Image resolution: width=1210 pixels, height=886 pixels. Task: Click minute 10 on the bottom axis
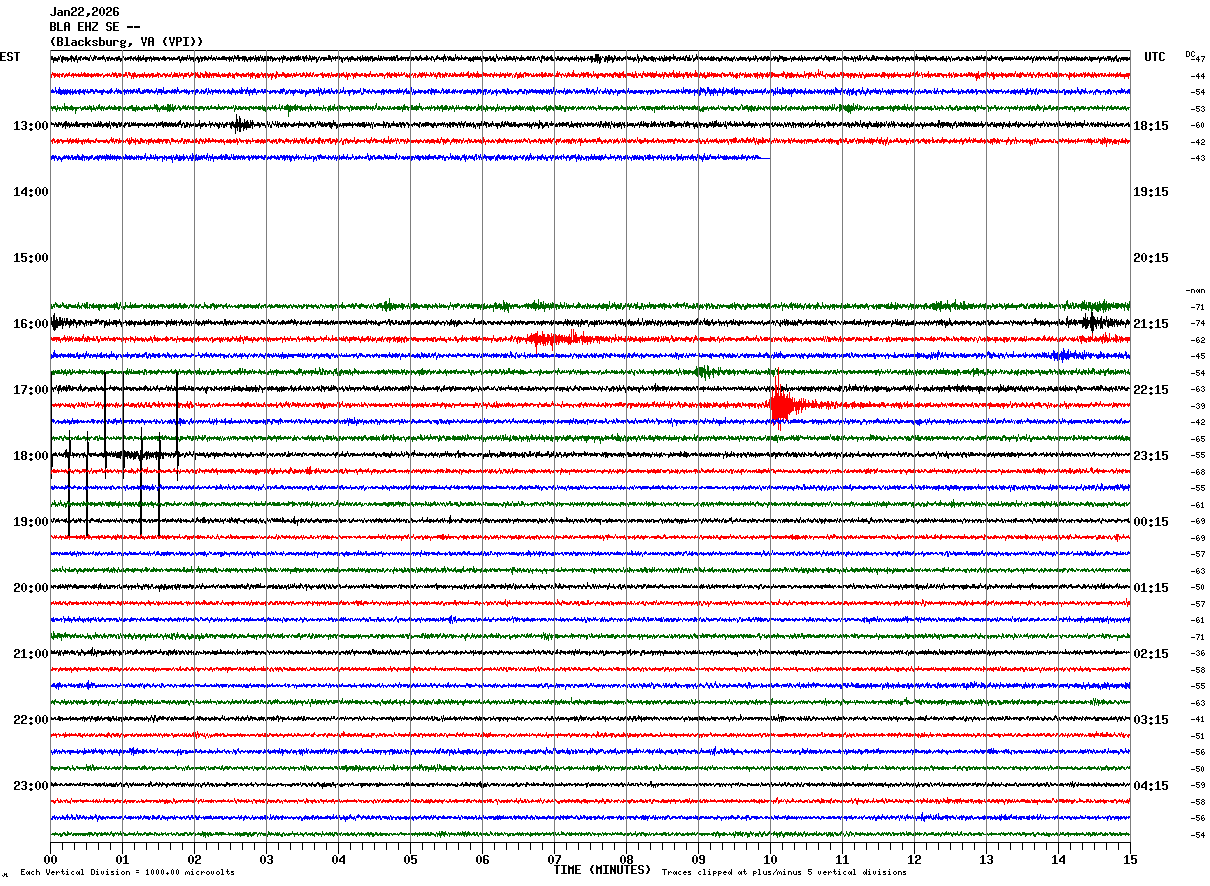click(770, 860)
